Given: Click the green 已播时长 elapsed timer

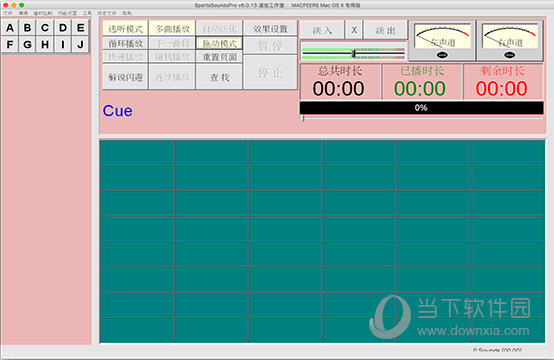Looking at the screenshot, I should pos(422,82).
